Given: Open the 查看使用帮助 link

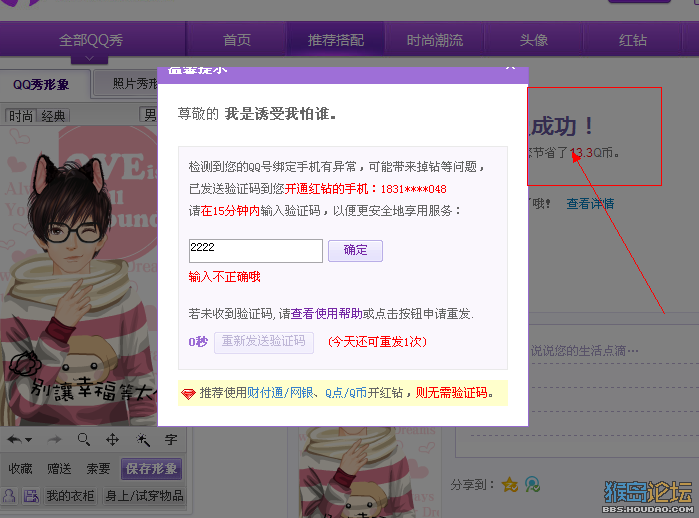Looking at the screenshot, I should (326, 314).
